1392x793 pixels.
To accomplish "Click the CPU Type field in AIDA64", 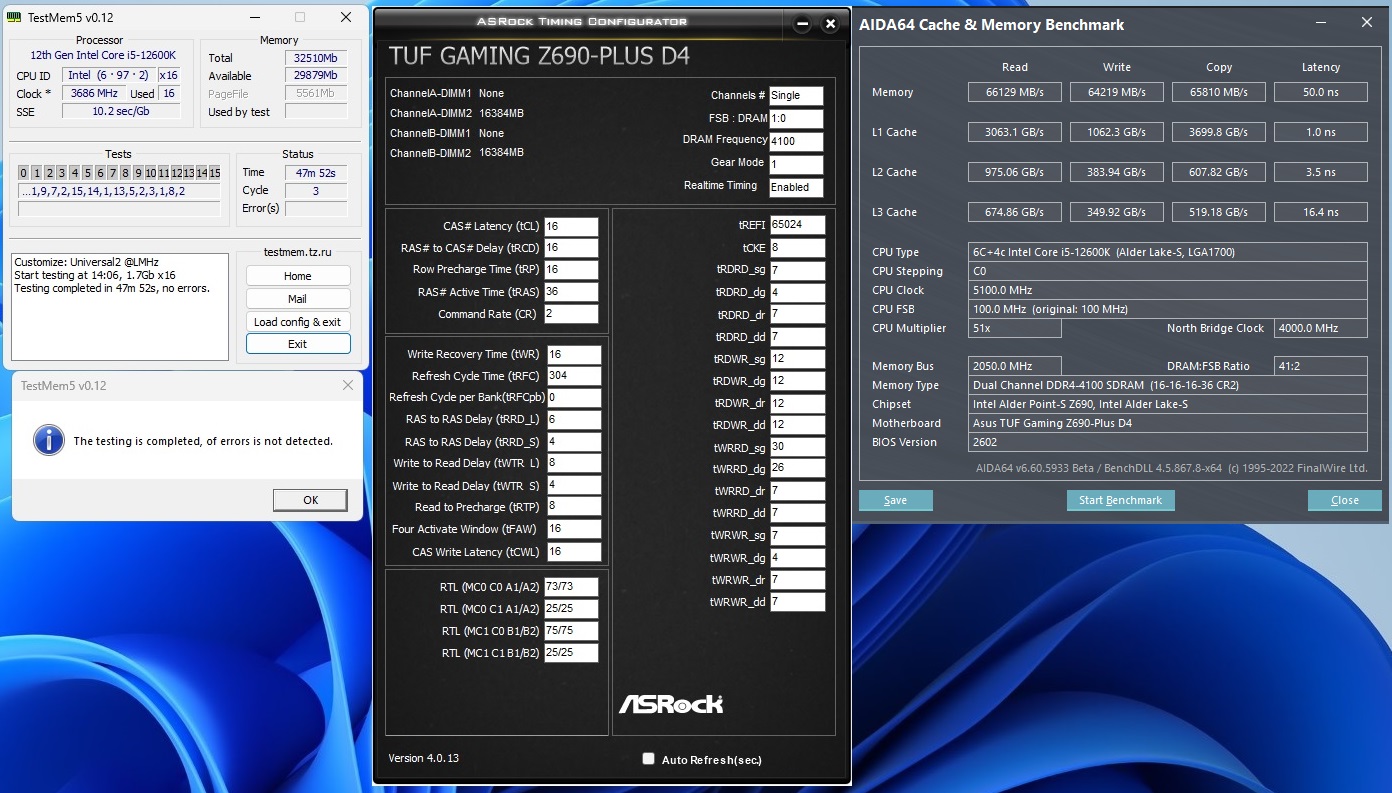I will [x=1167, y=252].
